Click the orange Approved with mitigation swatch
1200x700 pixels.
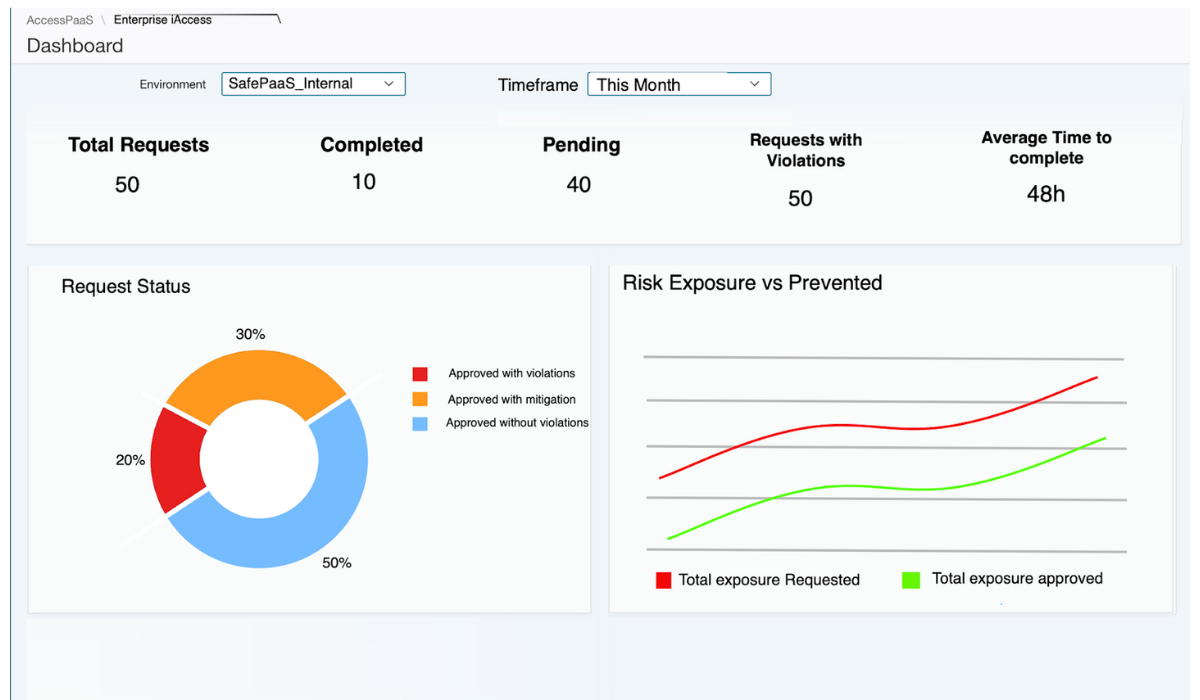420,399
